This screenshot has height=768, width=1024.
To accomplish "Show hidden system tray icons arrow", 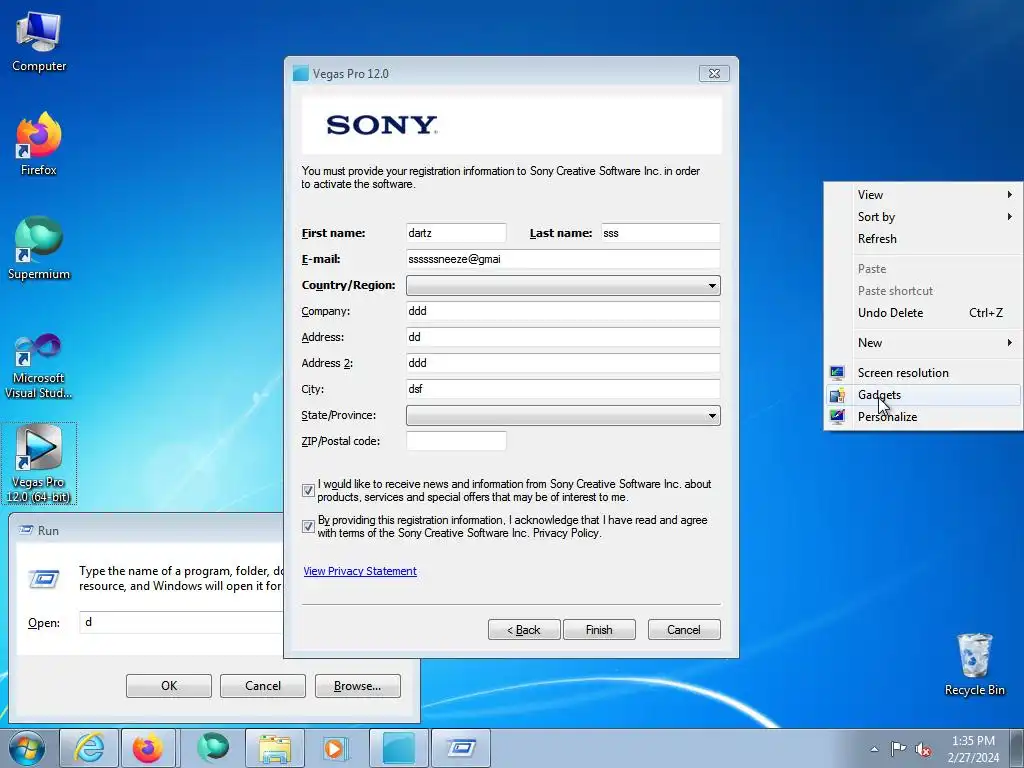I will [874, 749].
